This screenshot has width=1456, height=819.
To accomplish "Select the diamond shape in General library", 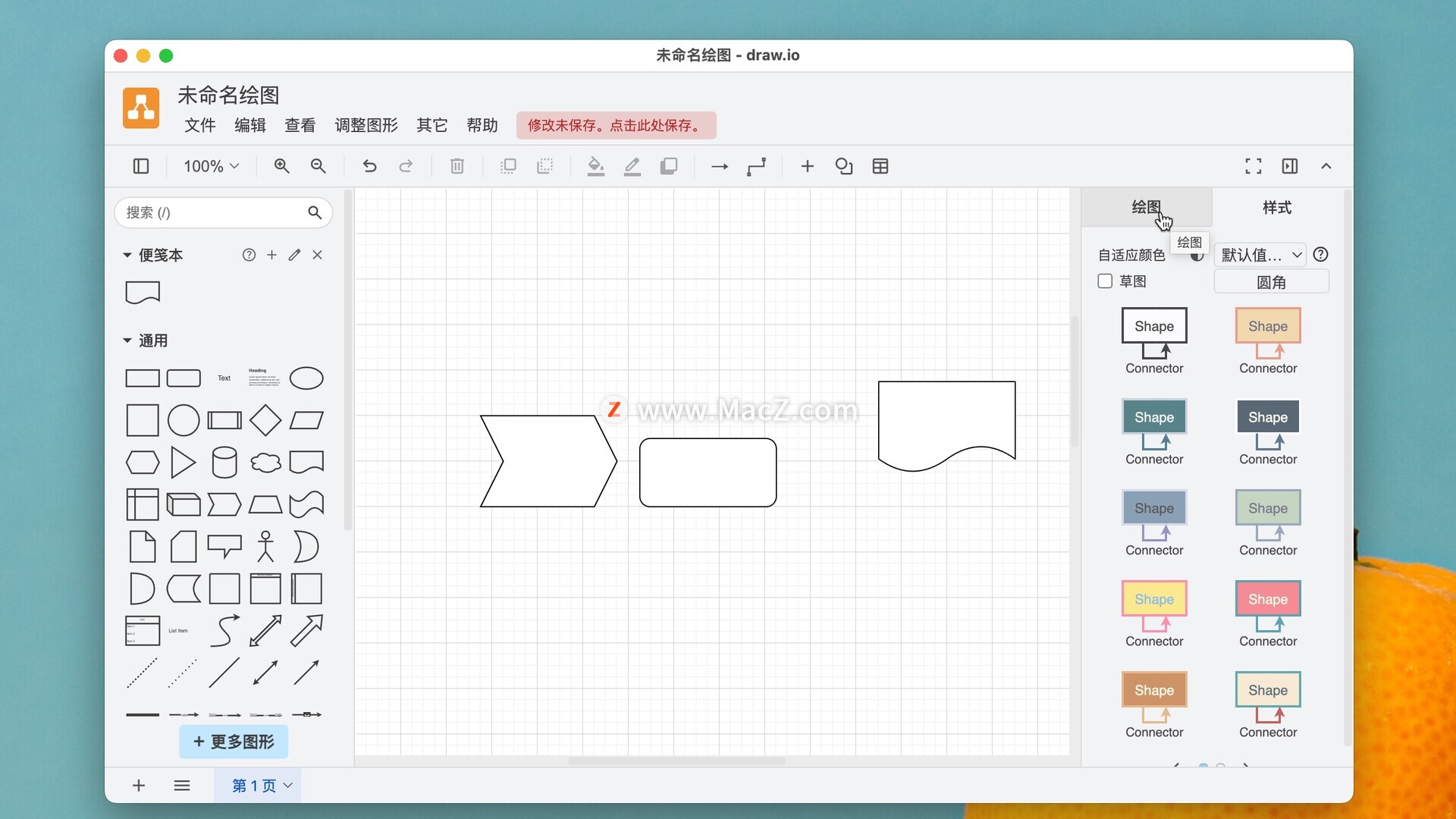I will pos(265,420).
